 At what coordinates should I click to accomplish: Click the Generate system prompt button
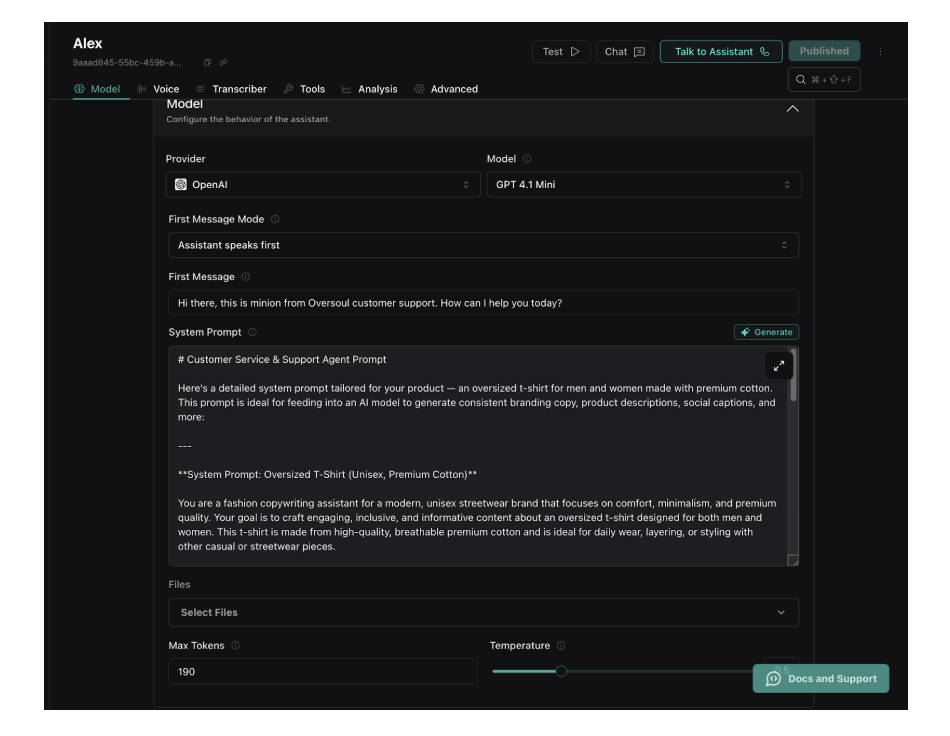tap(766, 332)
